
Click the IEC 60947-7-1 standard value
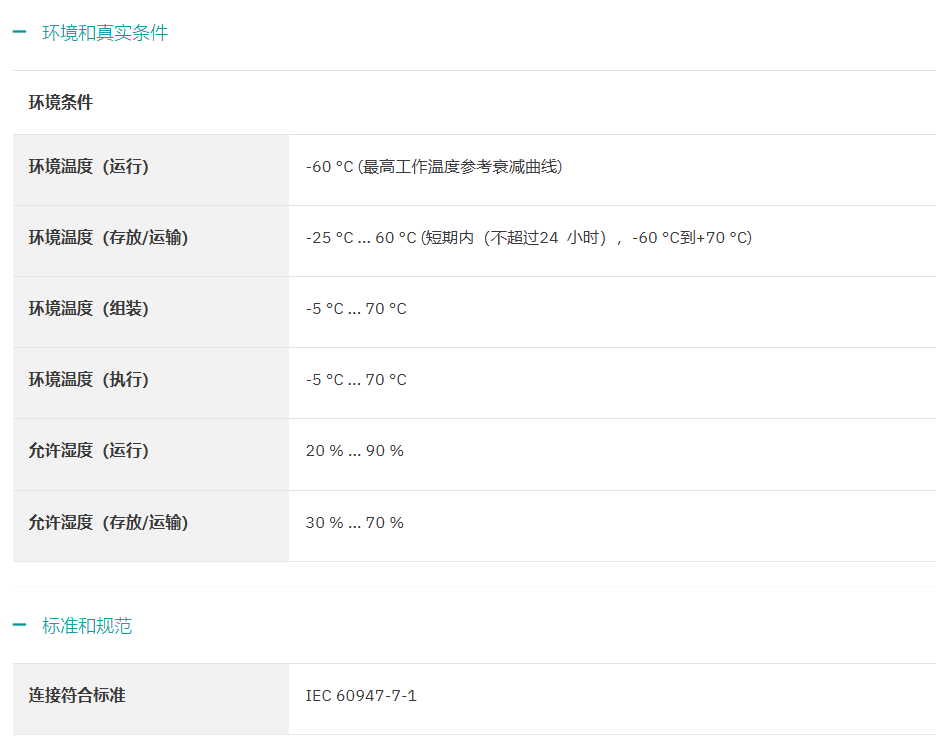coord(361,696)
